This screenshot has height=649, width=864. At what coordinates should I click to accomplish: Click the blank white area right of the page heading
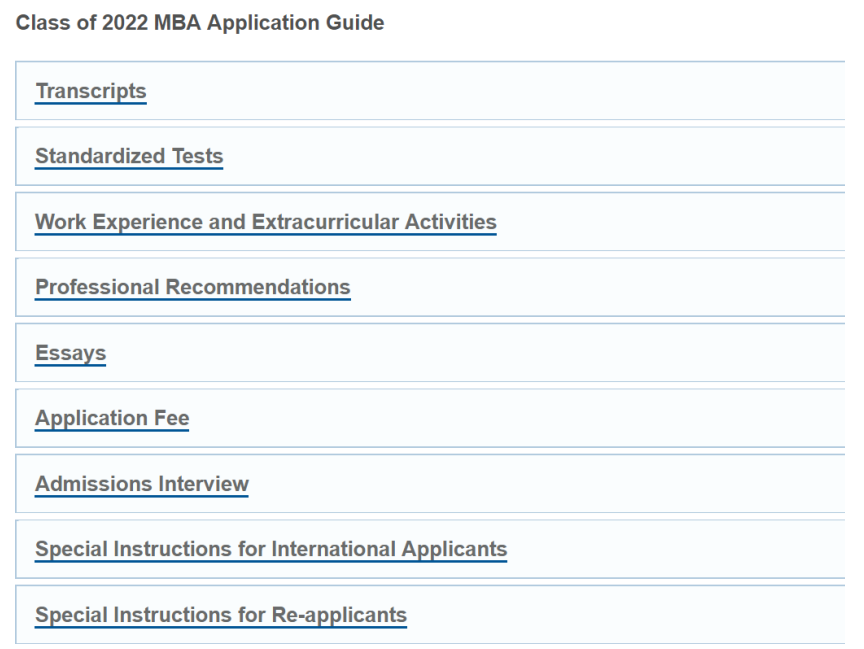tap(620, 22)
